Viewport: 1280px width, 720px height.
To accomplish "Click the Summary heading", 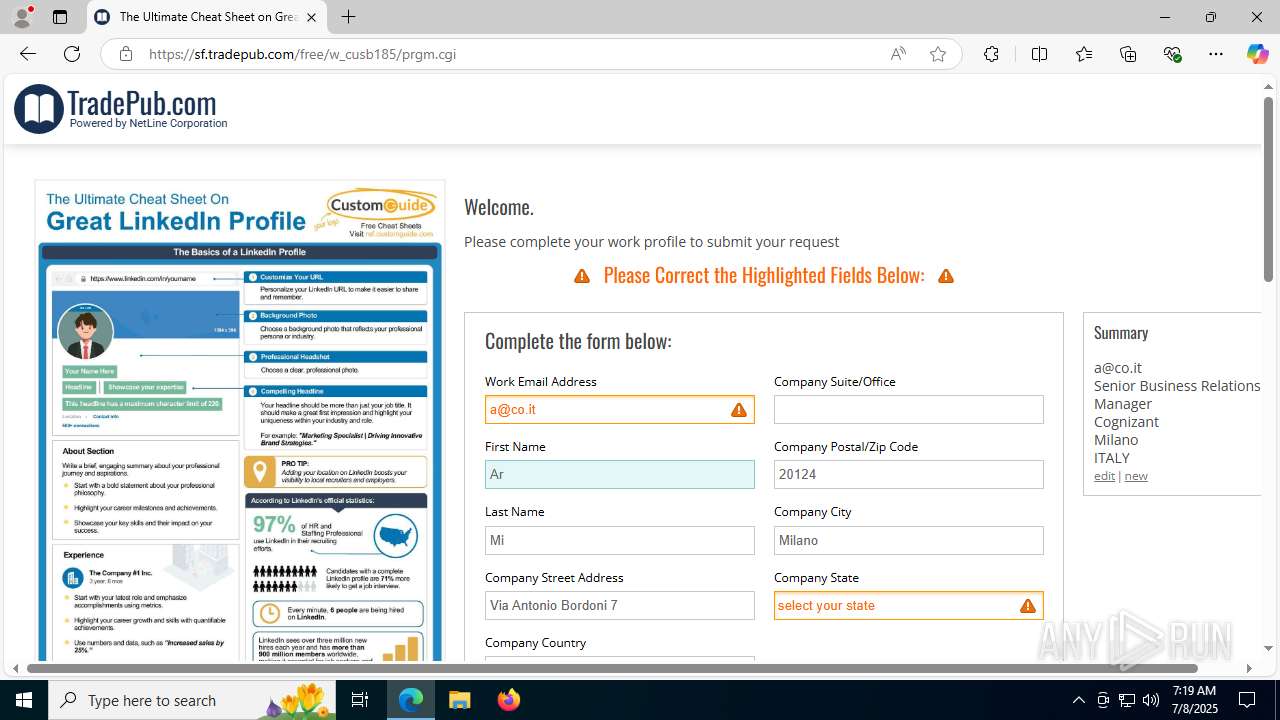I will 1121,333.
